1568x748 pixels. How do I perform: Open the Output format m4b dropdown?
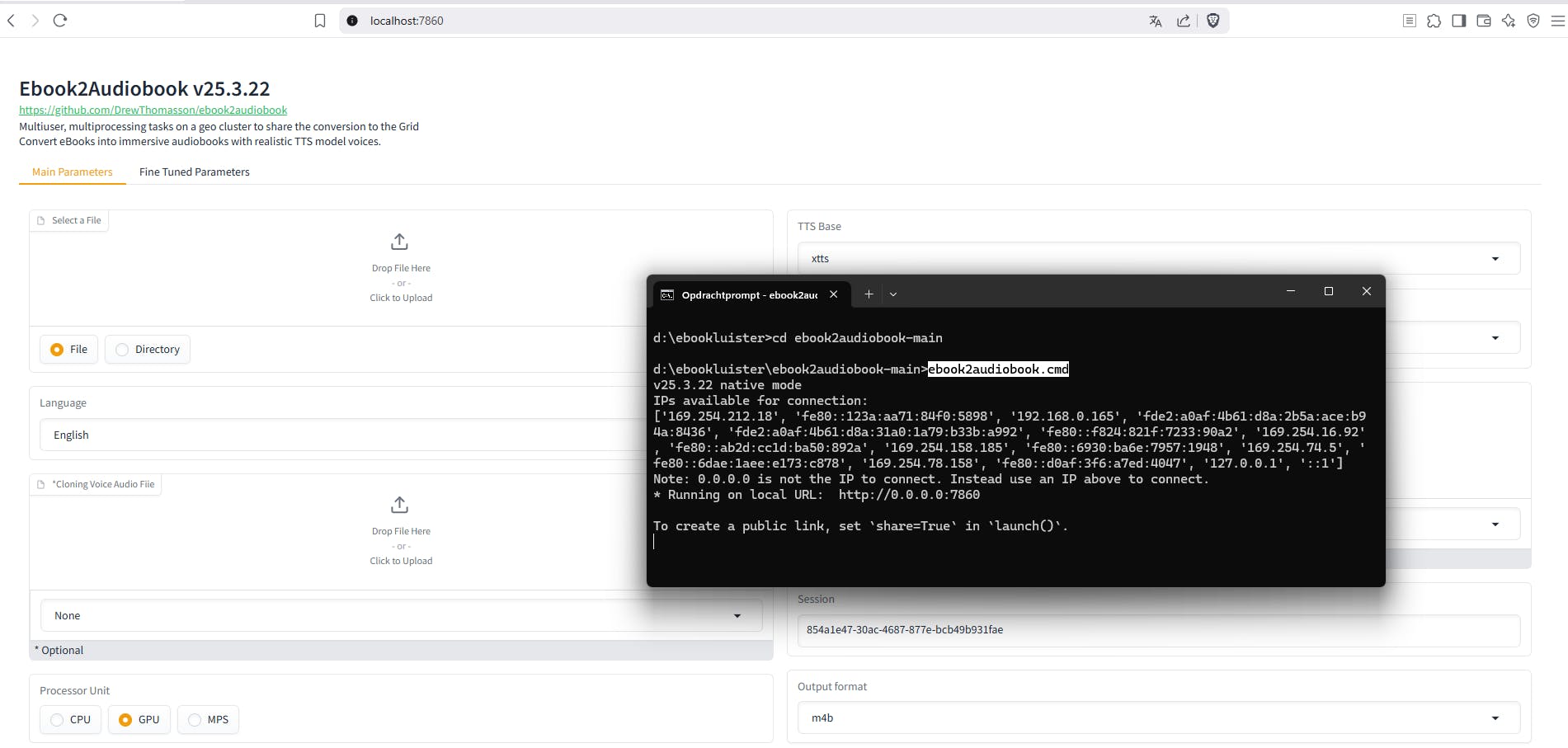(x=1159, y=718)
